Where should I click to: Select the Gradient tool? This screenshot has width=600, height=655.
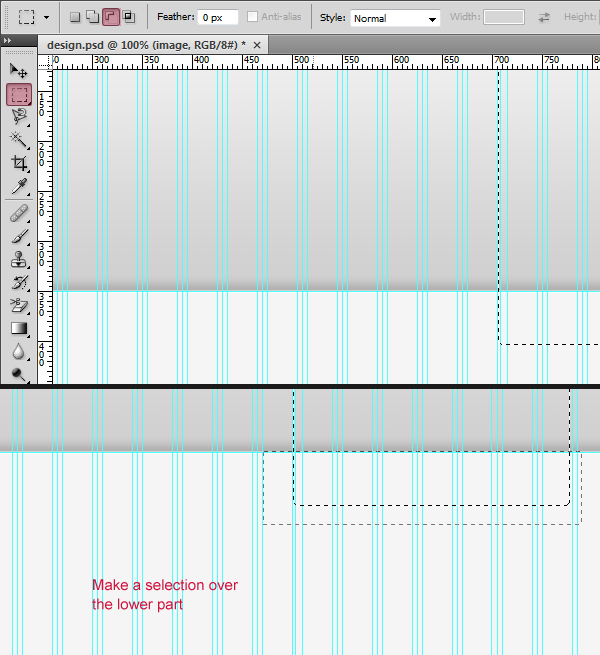coord(18,328)
